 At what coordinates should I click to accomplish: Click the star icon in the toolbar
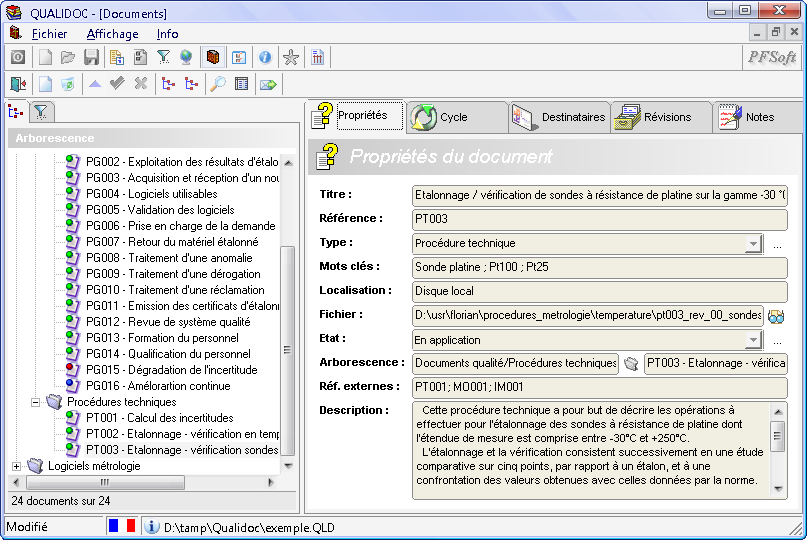(x=290, y=58)
